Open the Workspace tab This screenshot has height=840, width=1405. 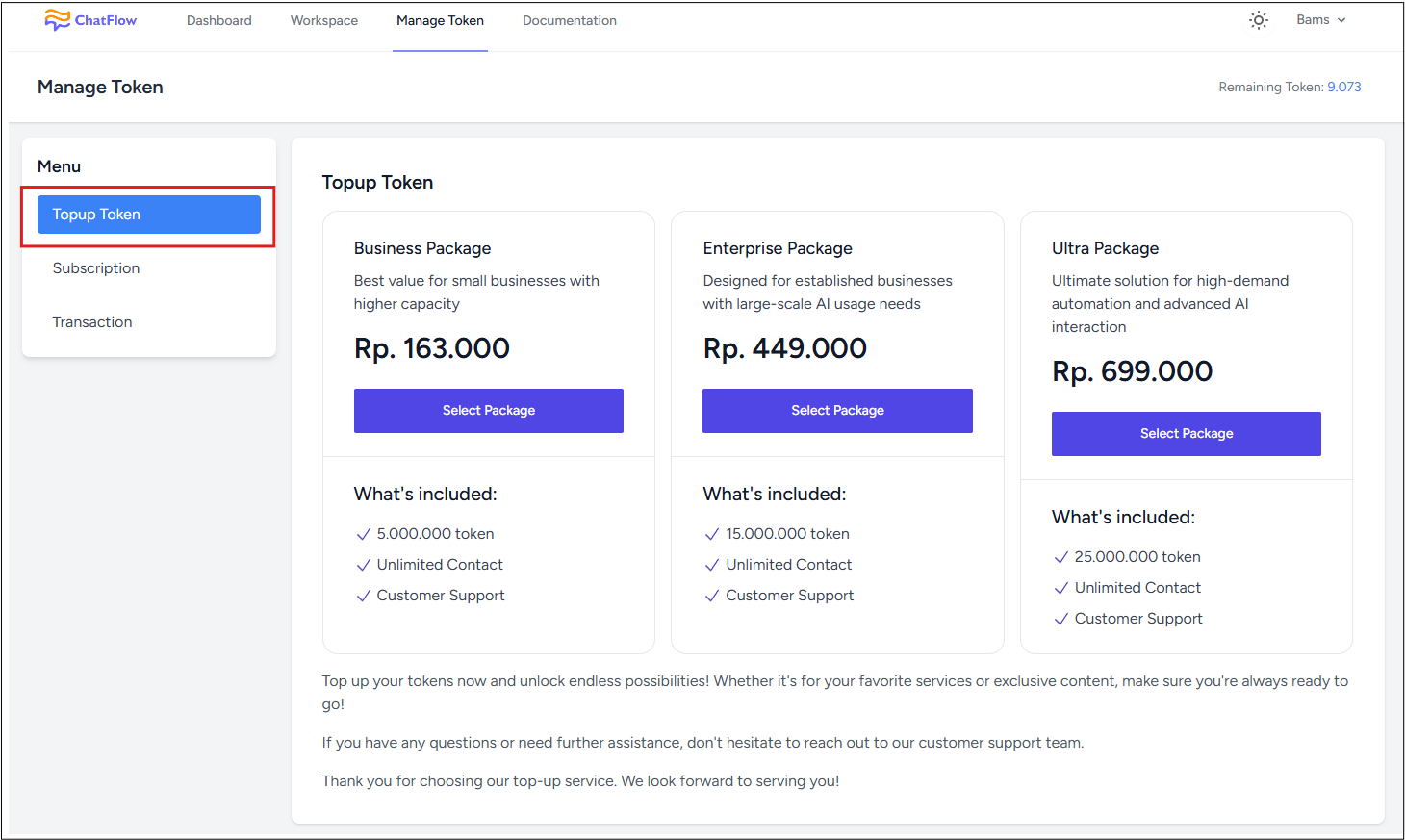pyautogui.click(x=324, y=20)
